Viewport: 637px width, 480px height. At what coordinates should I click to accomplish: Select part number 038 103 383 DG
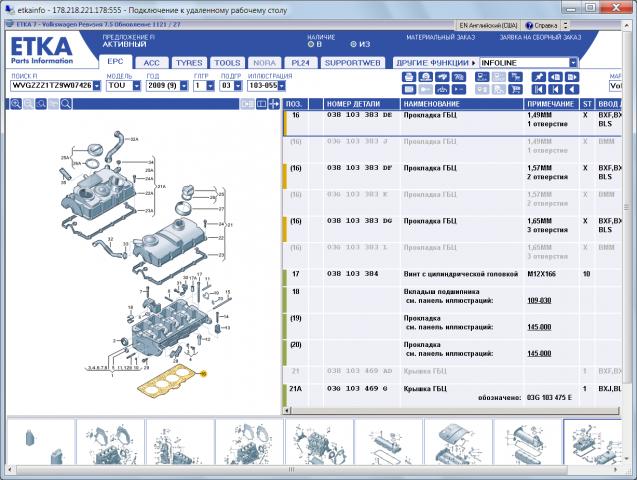point(359,221)
